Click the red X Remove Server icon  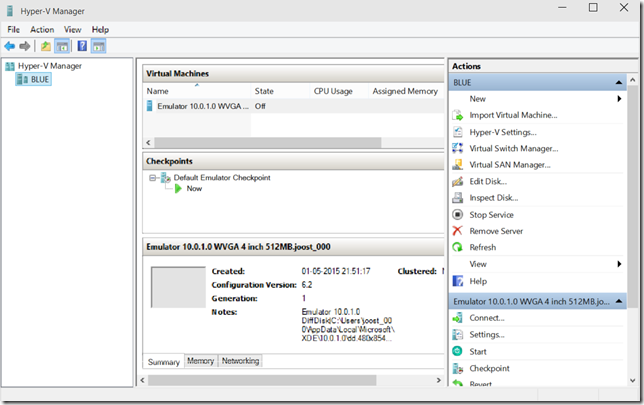(x=458, y=231)
